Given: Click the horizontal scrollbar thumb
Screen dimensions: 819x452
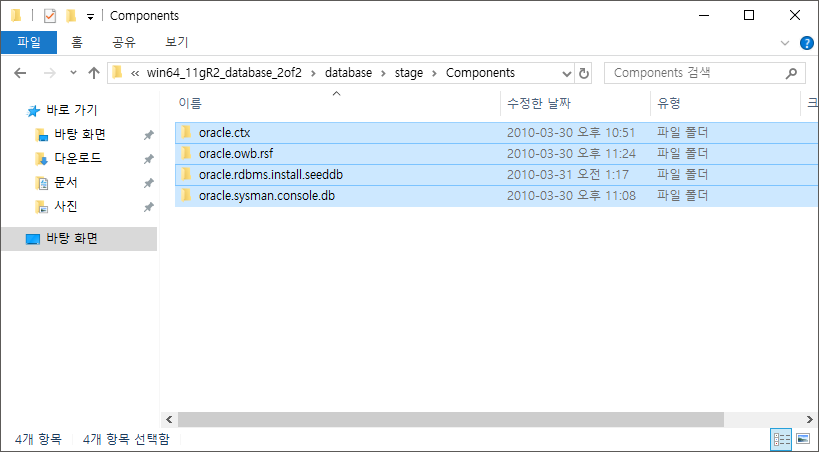Looking at the screenshot, I should pos(451,419).
